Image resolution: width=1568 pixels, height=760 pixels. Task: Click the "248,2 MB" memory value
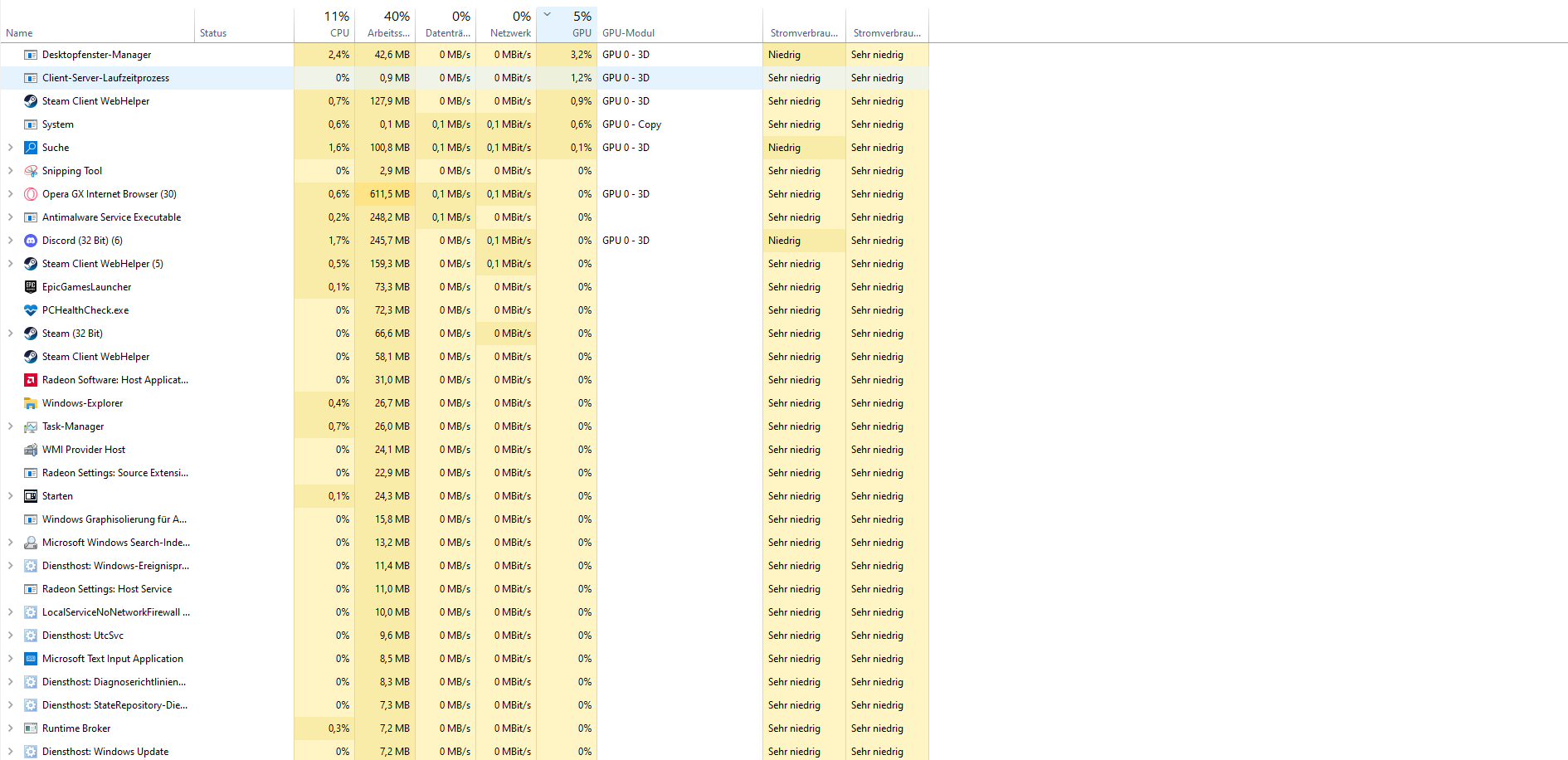(x=390, y=217)
